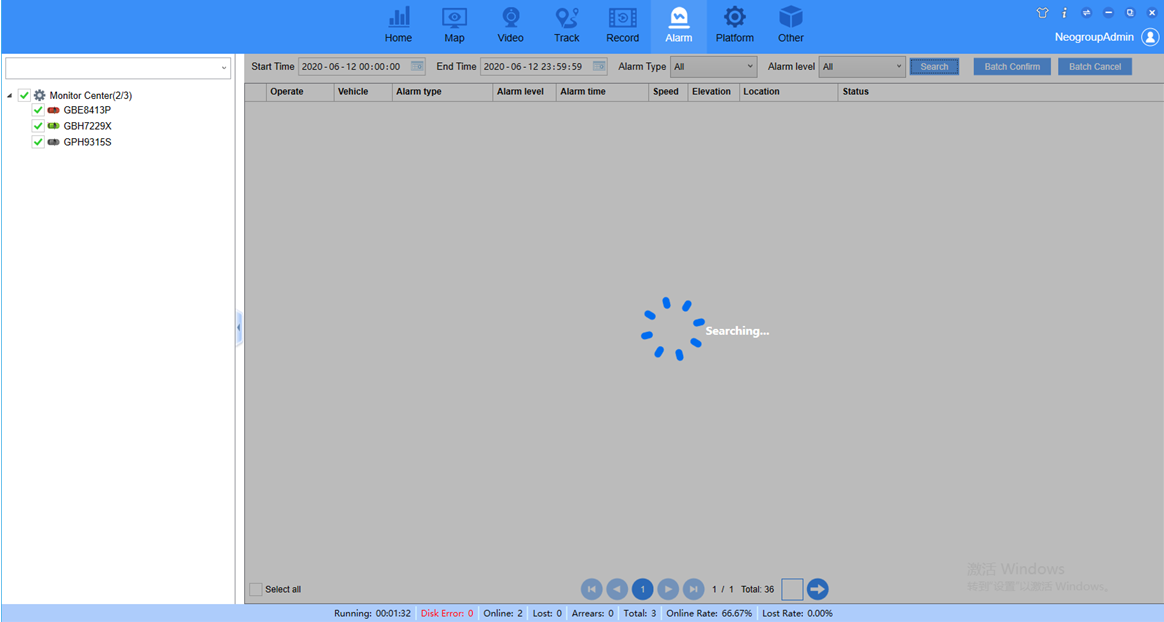Open the Map view
The height and width of the screenshot is (622, 1164).
click(x=454, y=25)
